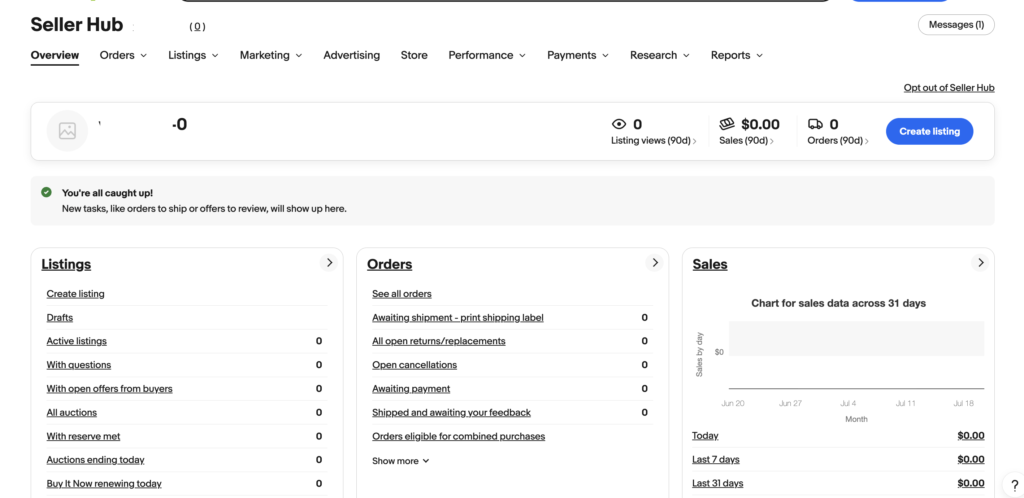Open Auctions ending today link
The image size is (1024, 498).
click(95, 460)
